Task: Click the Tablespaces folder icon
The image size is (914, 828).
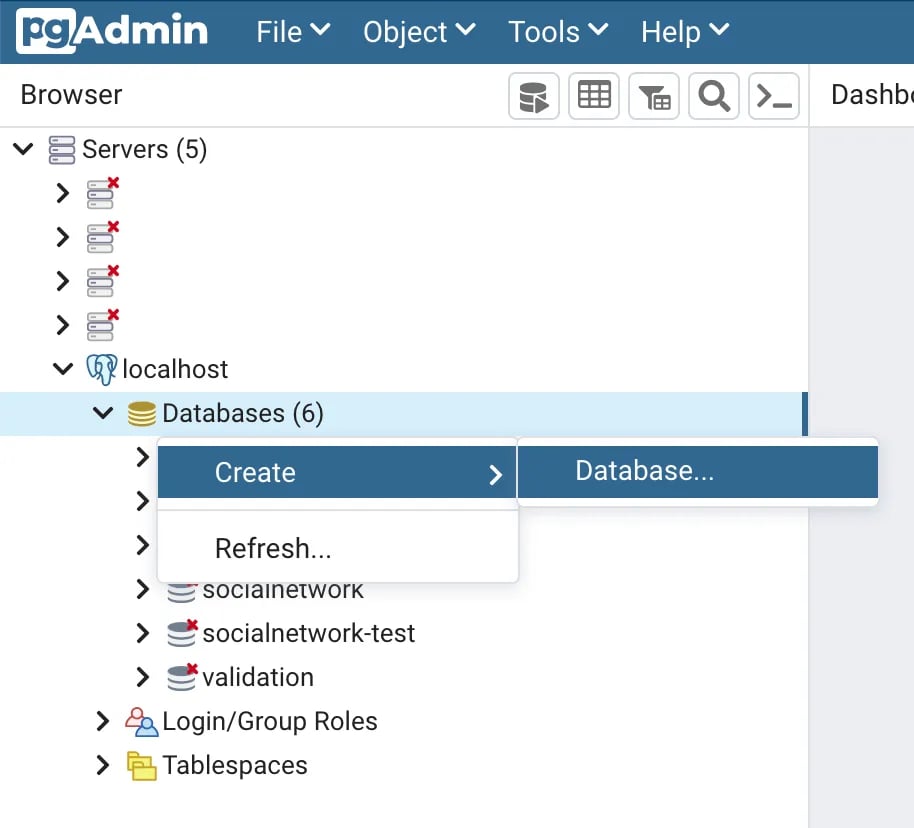Action: [143, 765]
